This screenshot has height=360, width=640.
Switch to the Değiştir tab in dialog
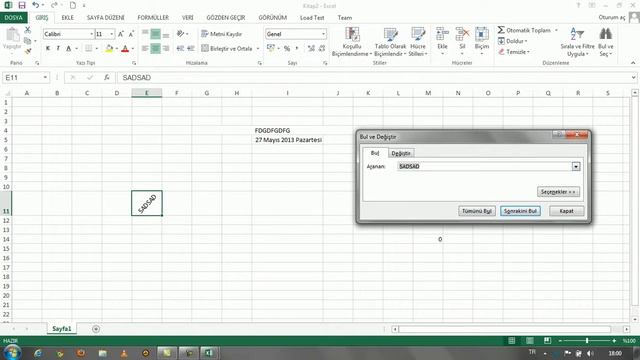point(401,153)
